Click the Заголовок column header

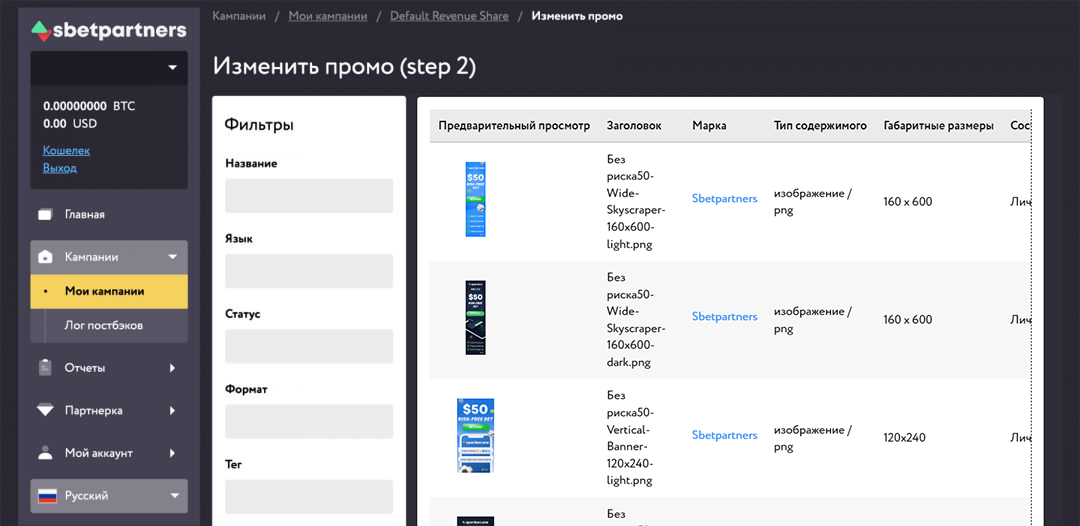pos(634,126)
